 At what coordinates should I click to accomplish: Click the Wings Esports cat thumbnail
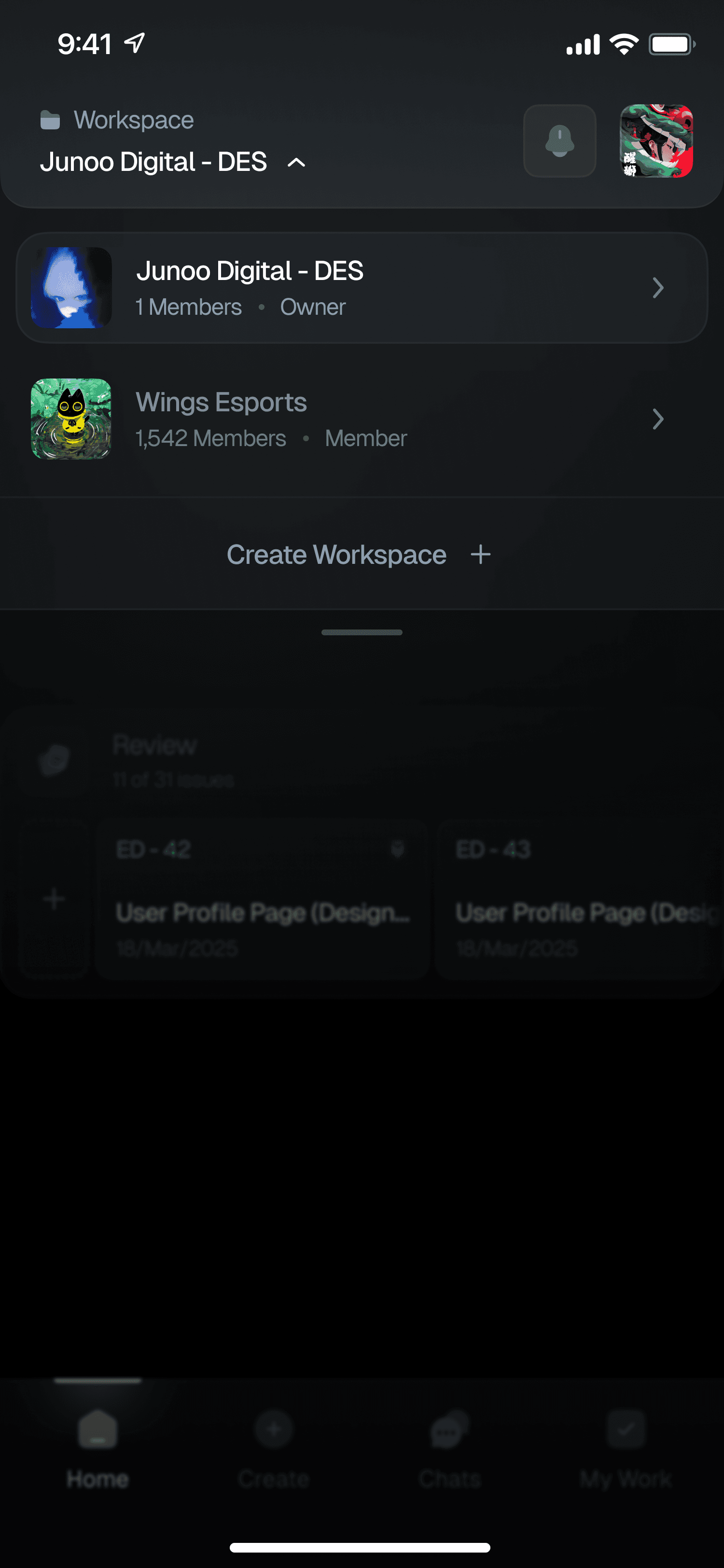[71, 420]
